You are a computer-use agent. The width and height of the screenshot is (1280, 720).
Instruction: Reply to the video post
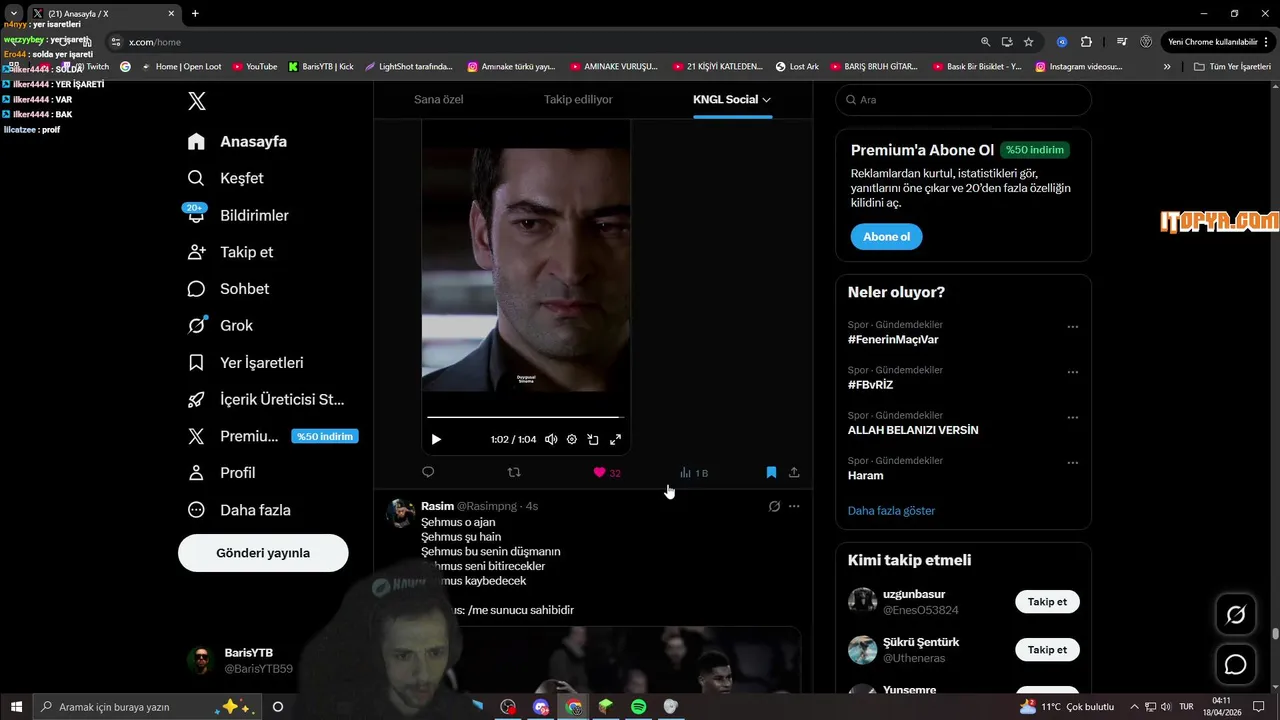428,472
